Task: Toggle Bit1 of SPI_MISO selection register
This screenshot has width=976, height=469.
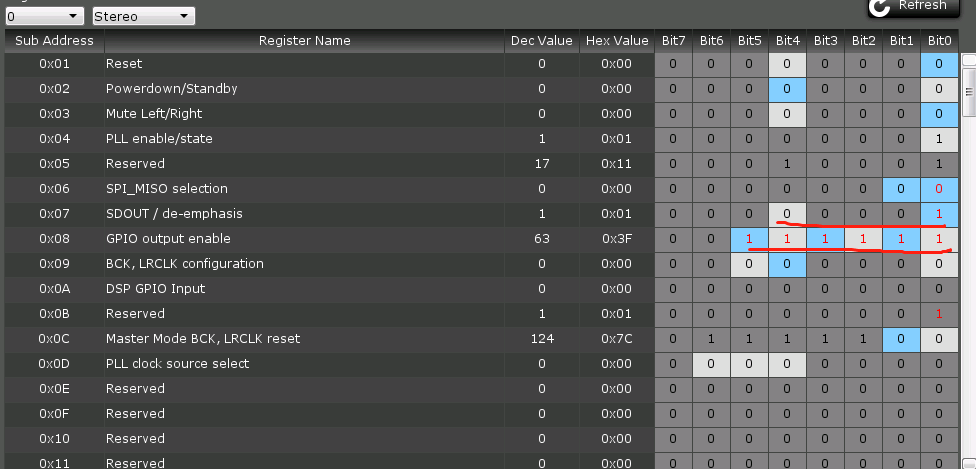Action: pos(901,189)
